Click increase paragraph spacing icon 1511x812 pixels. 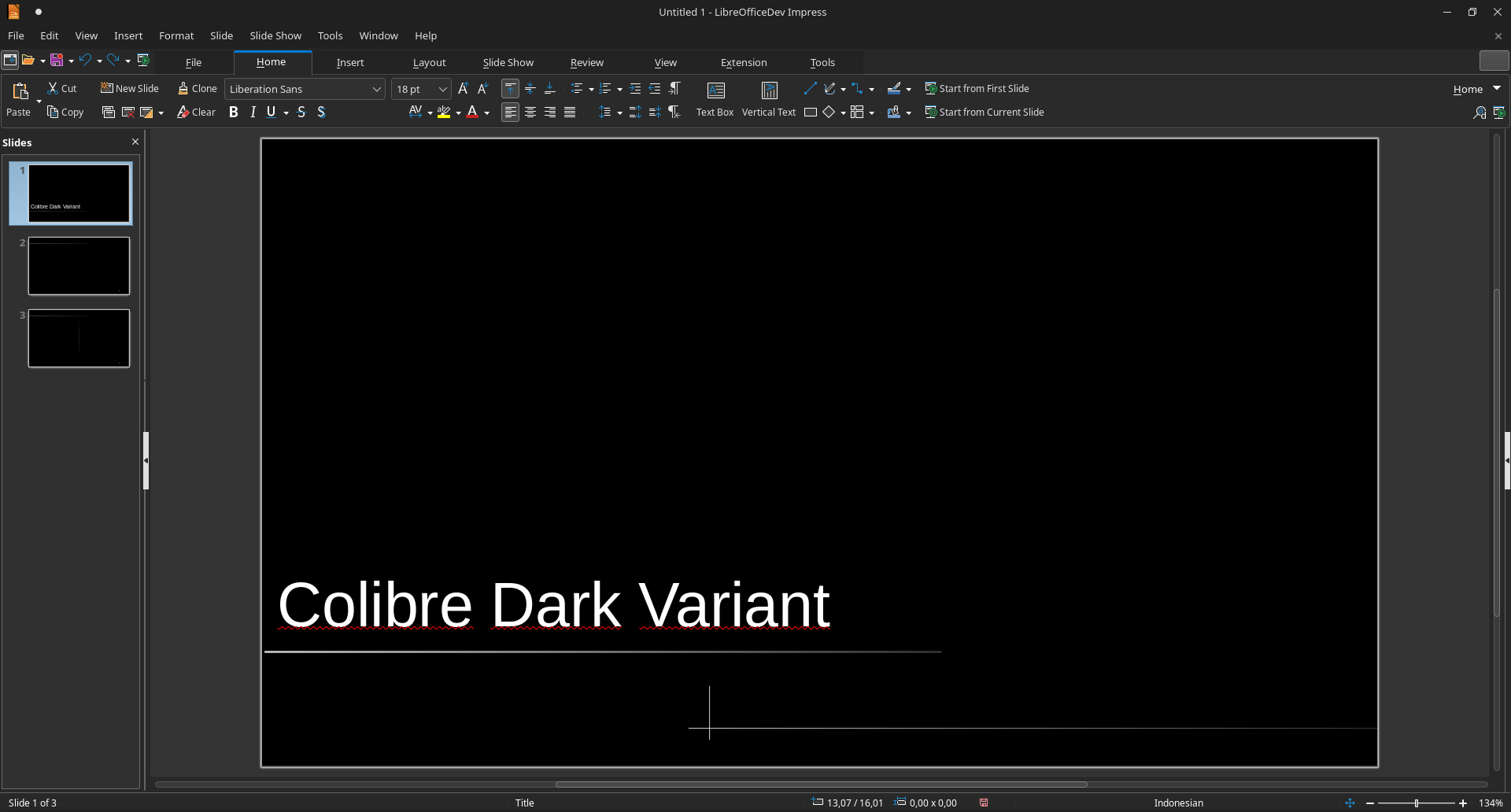point(635,113)
